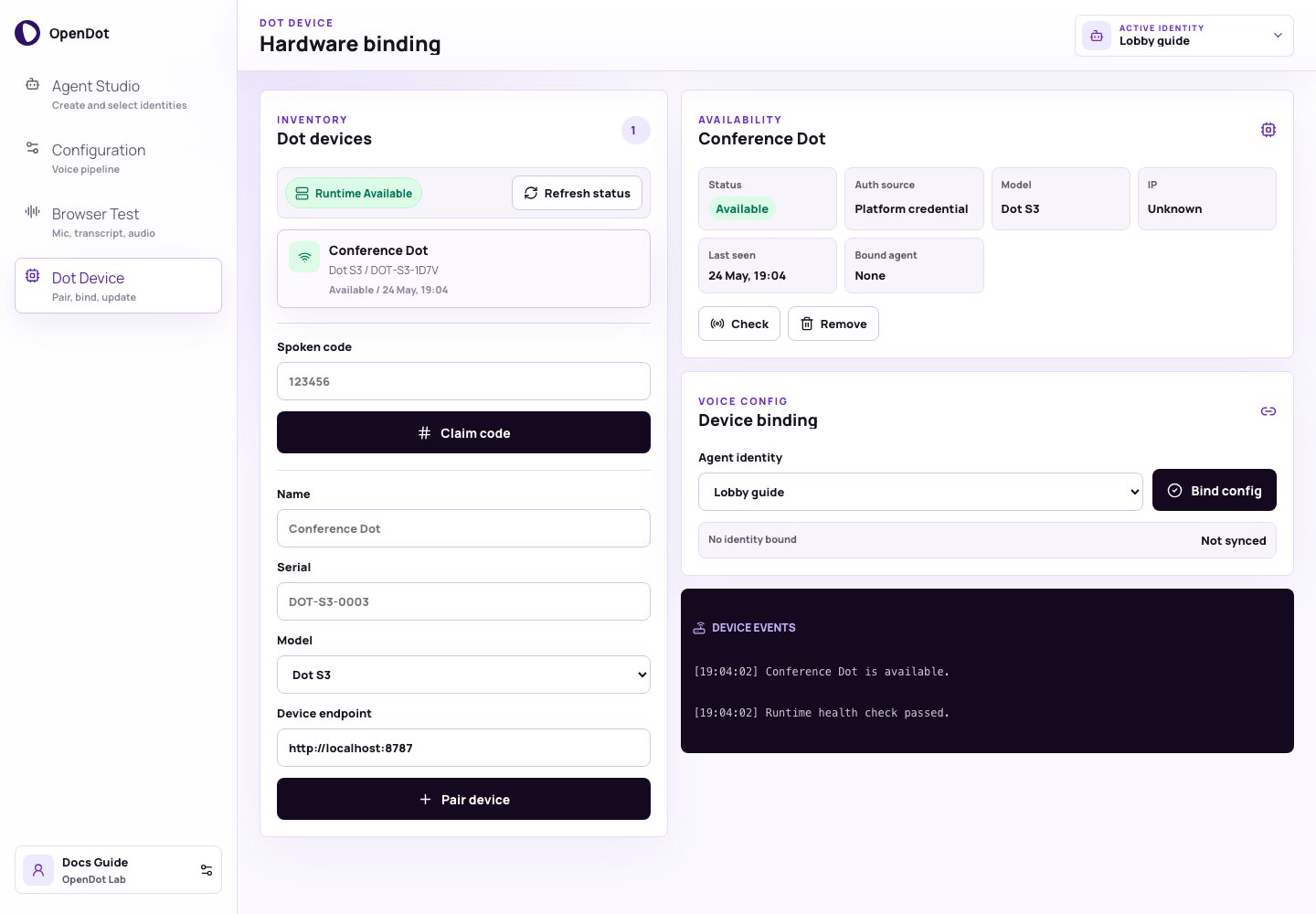The height and width of the screenshot is (914, 1316).
Task: Click the Dot S3 model value in Availability
Action: pyautogui.click(x=1020, y=208)
